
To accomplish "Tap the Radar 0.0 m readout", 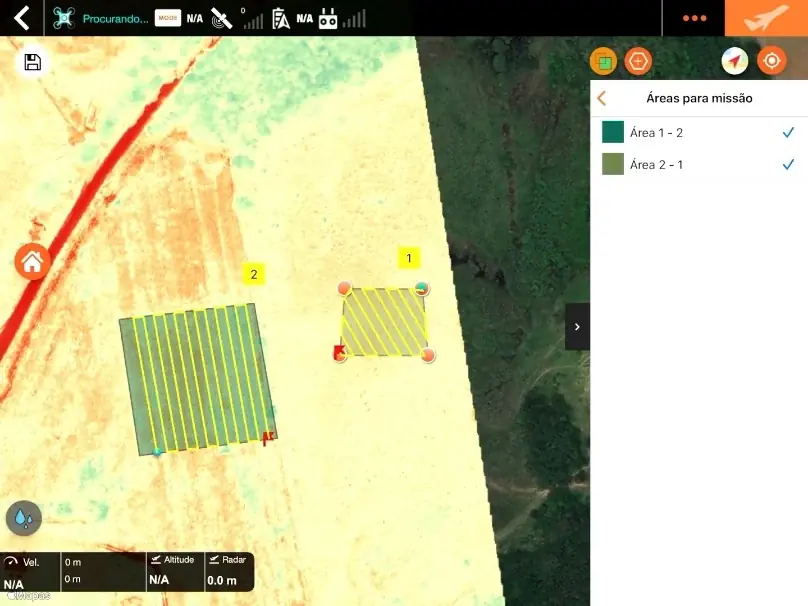I will [228, 571].
